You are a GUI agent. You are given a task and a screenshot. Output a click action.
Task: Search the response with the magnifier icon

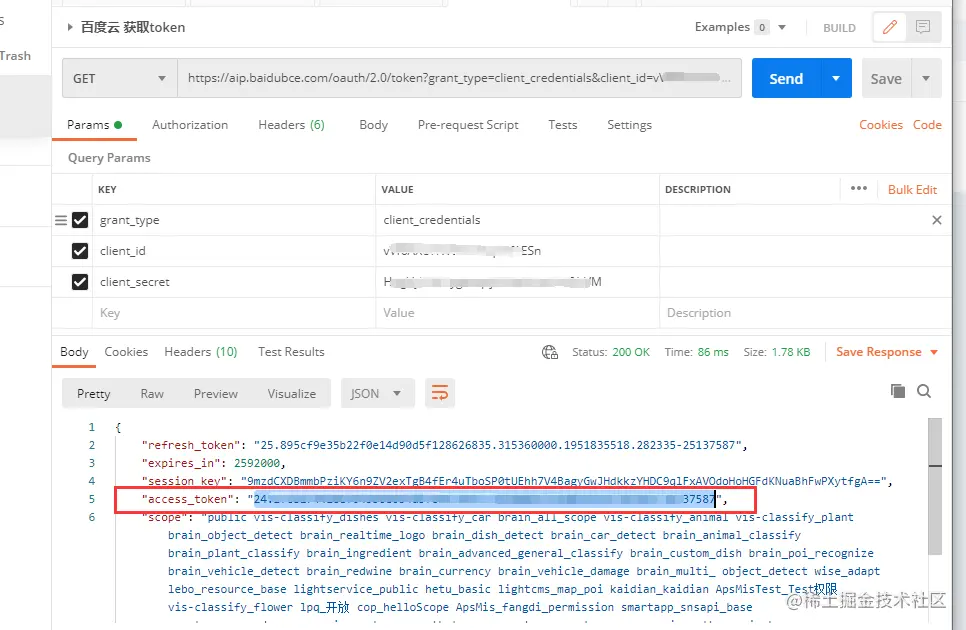click(923, 390)
